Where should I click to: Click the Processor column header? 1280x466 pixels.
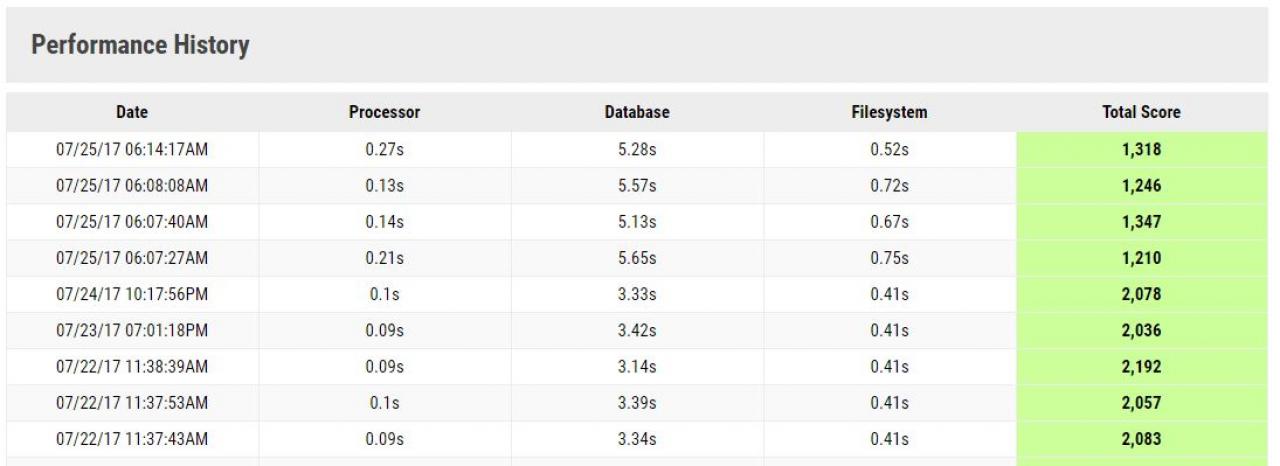coord(384,112)
